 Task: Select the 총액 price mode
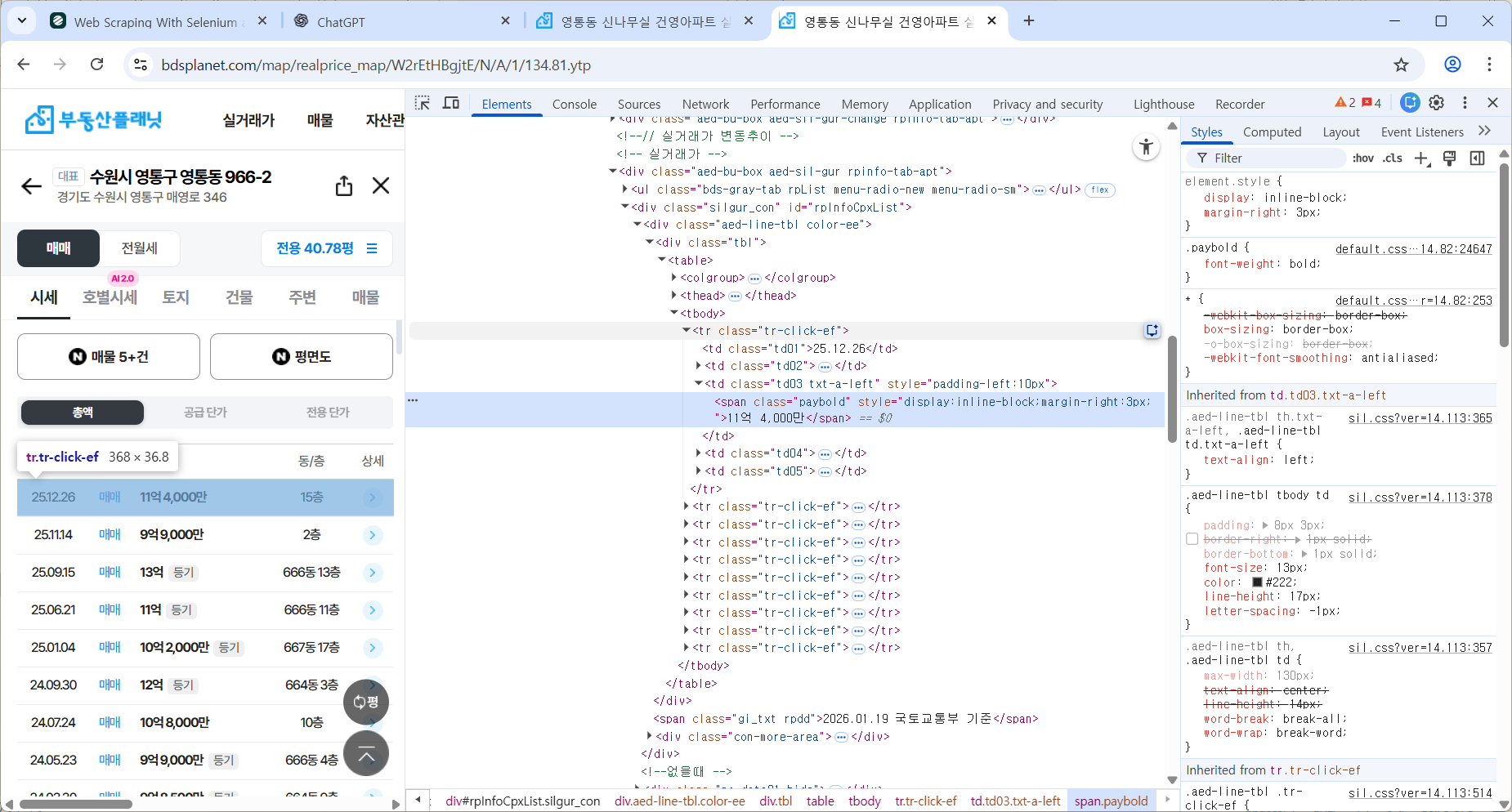(x=83, y=413)
